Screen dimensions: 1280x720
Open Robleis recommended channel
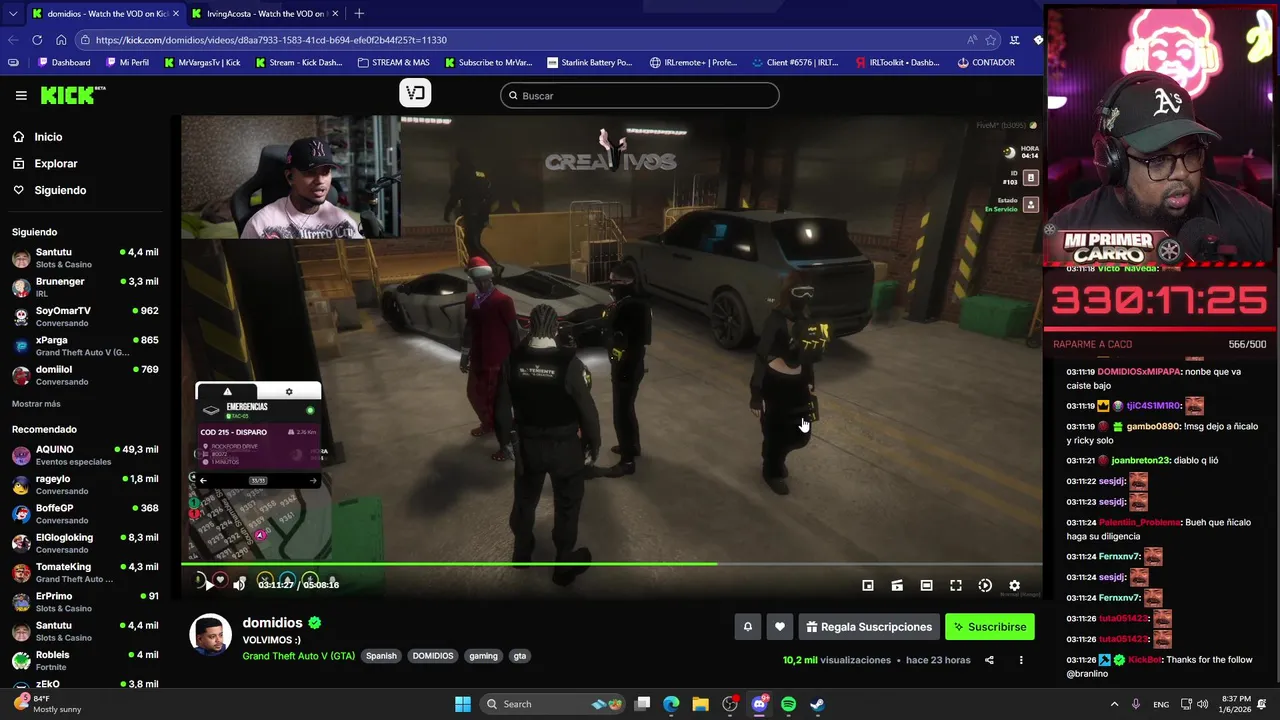click(85, 660)
